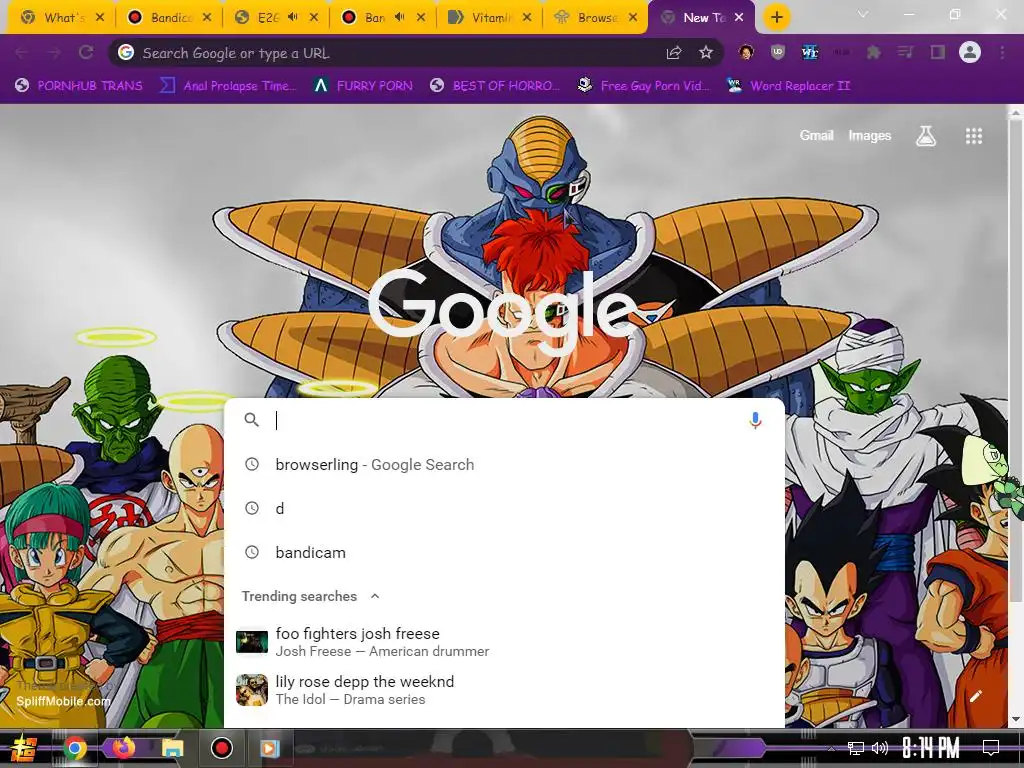This screenshot has width=1024, height=768.
Task: Open the media player taskbar icon
Action: click(269, 748)
